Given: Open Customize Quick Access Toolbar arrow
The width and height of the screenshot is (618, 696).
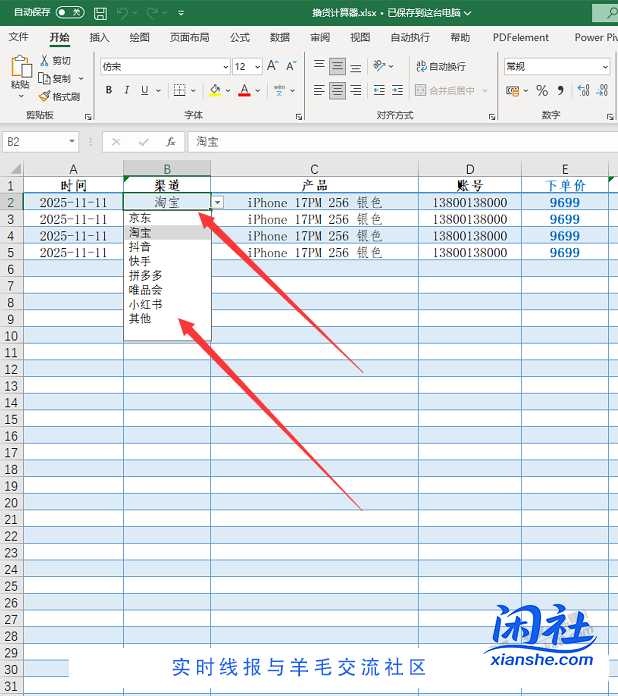Looking at the screenshot, I should tap(181, 13).
